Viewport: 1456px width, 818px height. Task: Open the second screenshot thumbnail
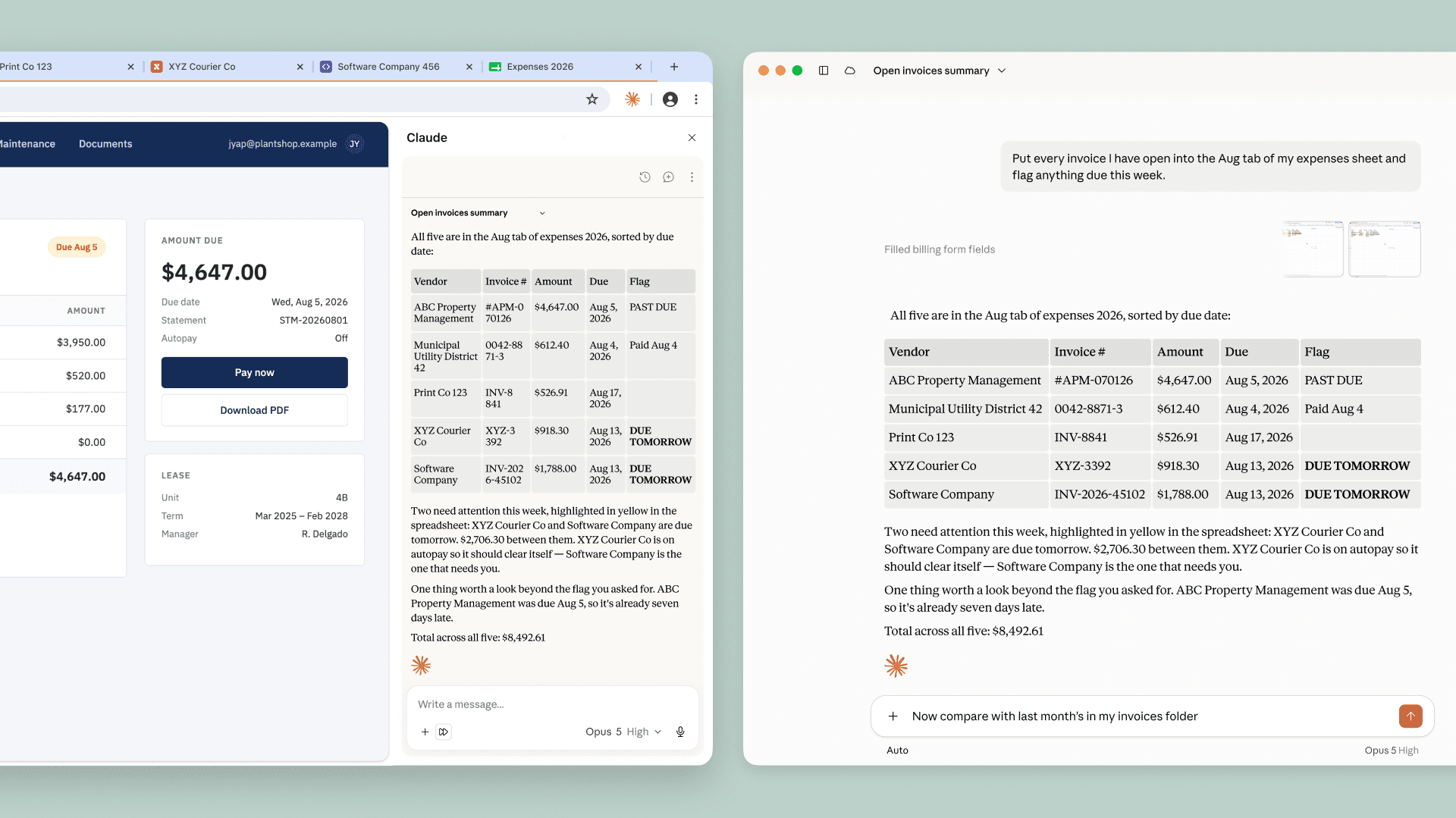click(x=1385, y=249)
